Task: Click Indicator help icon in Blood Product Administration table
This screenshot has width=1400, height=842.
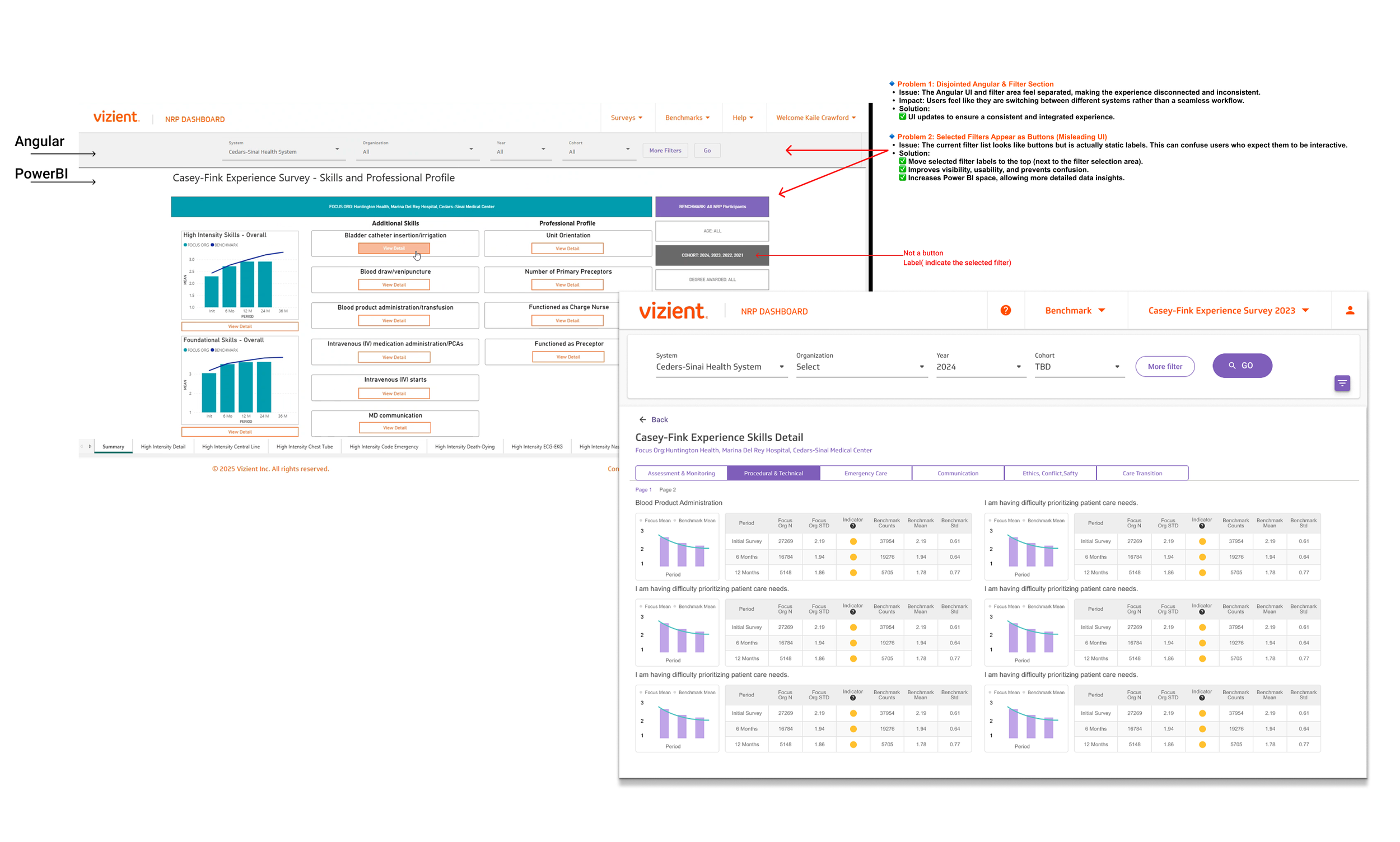Action: tap(852, 527)
